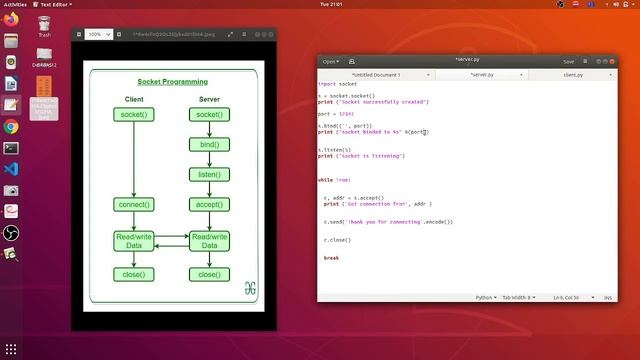Click the break statement line
This screenshot has width=640, height=360.
[x=331, y=258]
